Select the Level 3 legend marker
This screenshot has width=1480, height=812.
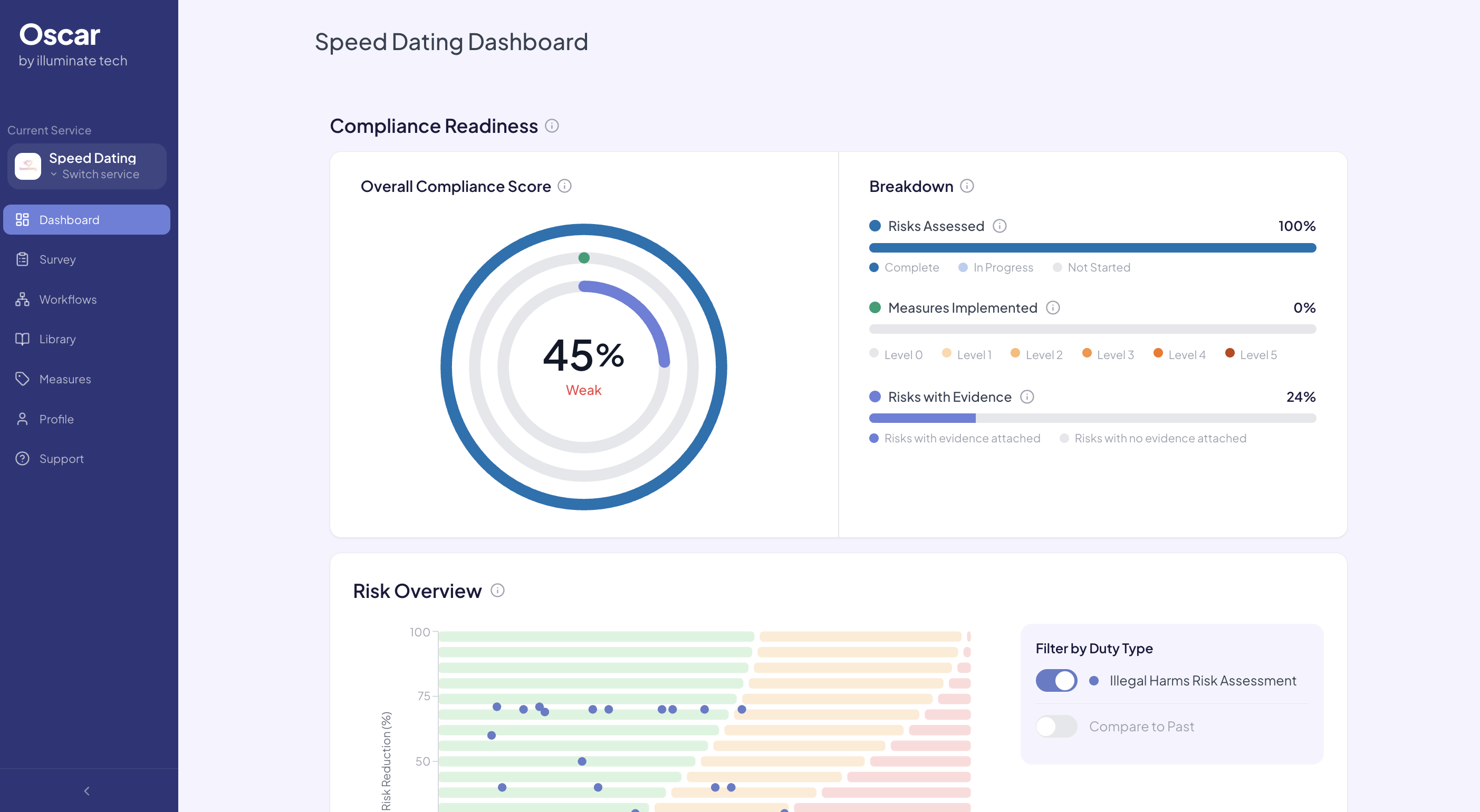point(1088,354)
